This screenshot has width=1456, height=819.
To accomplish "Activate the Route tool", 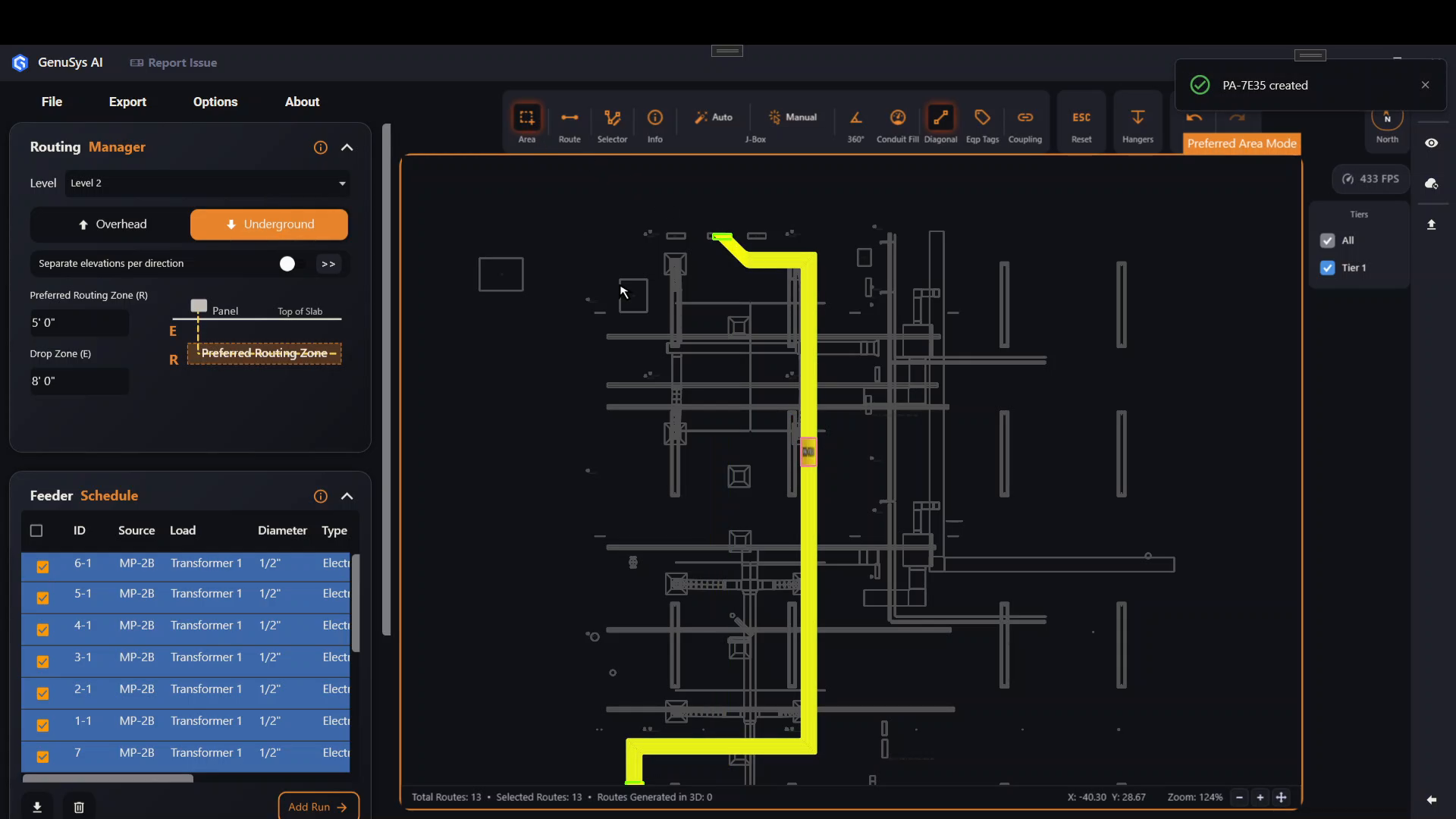I will click(570, 124).
